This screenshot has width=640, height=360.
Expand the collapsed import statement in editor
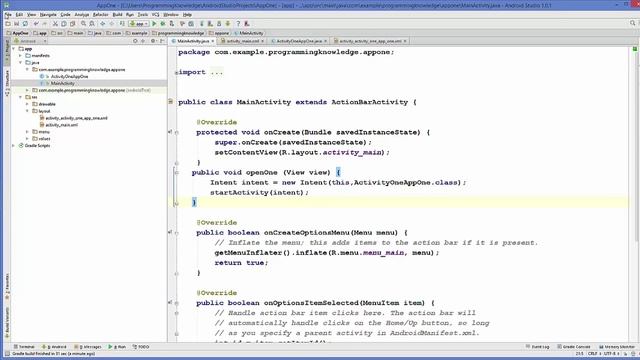click(176, 73)
